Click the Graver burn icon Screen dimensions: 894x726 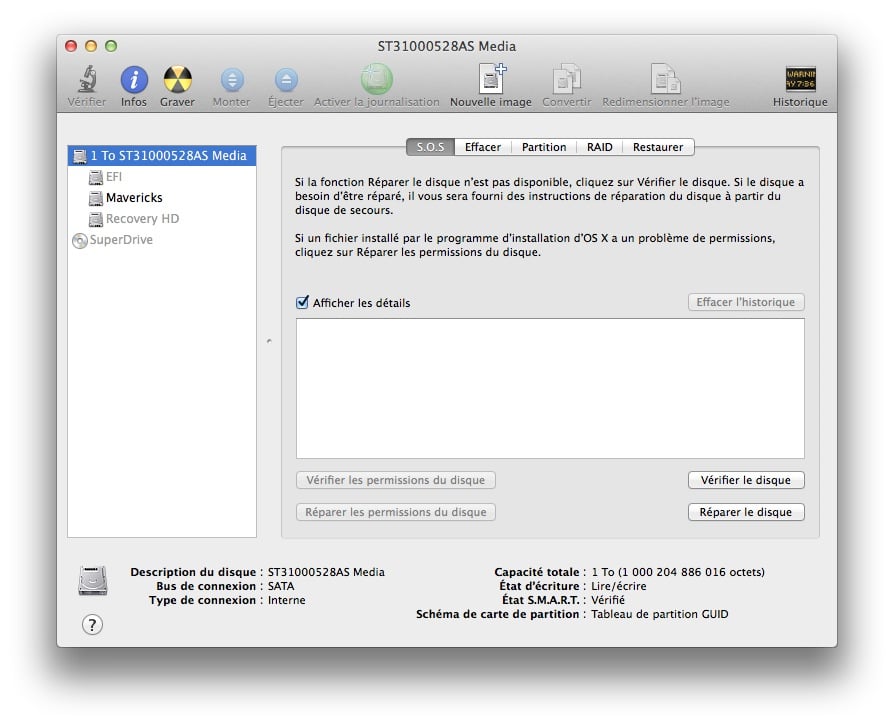coord(177,80)
